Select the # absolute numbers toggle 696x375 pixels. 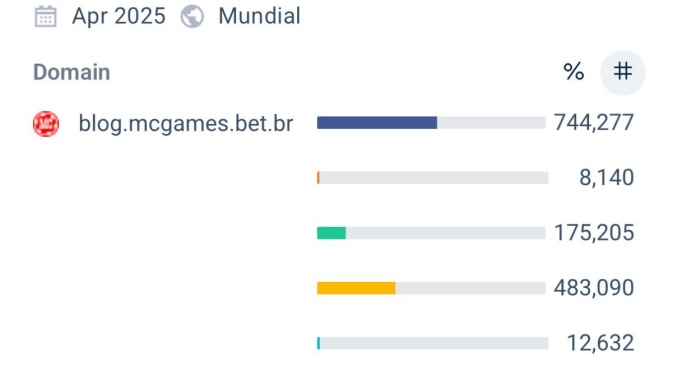click(x=623, y=72)
